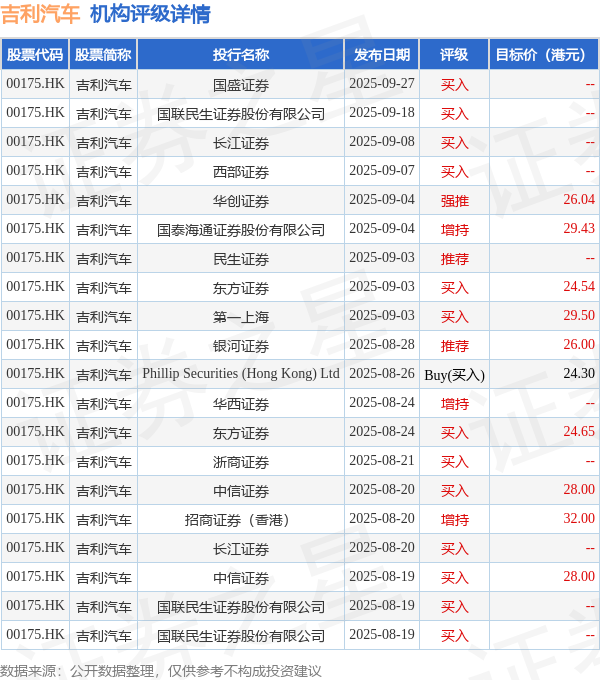Click 吉利汽车 in 民生证券 row
This screenshot has height=680, width=600.
coord(104,259)
